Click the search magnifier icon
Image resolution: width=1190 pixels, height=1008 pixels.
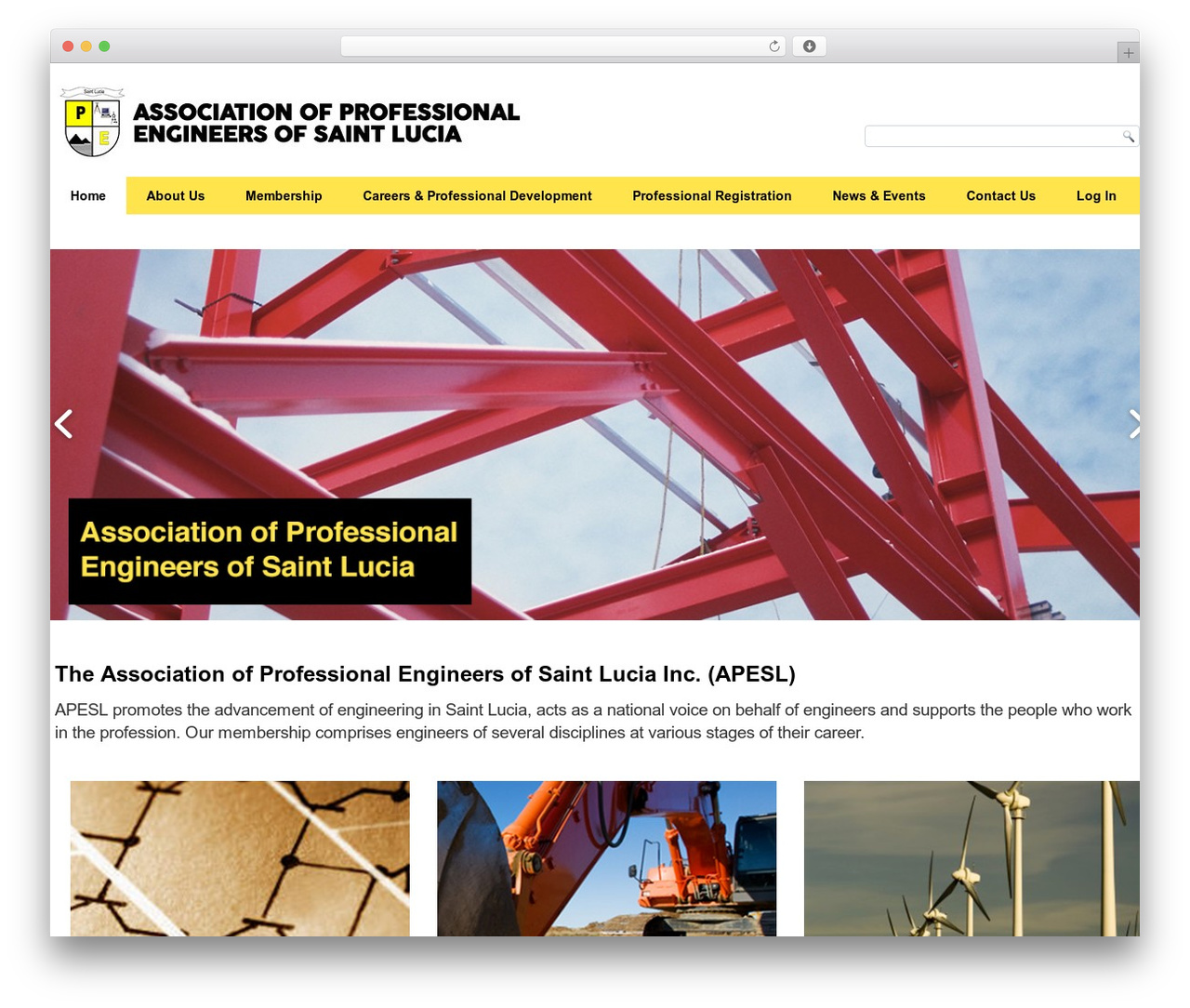coord(1128,137)
